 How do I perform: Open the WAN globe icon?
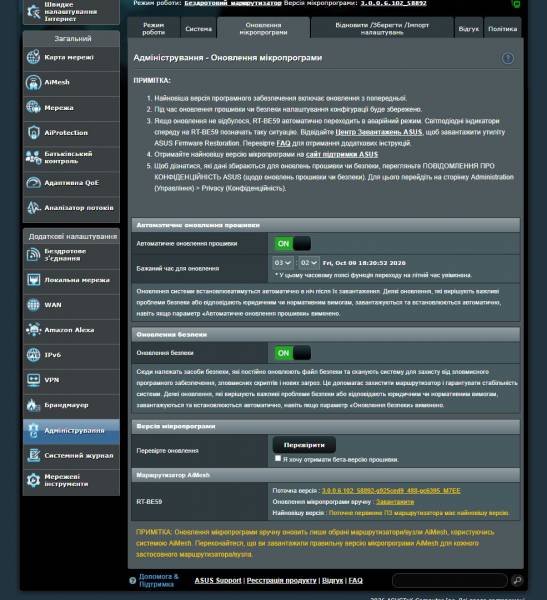33,305
